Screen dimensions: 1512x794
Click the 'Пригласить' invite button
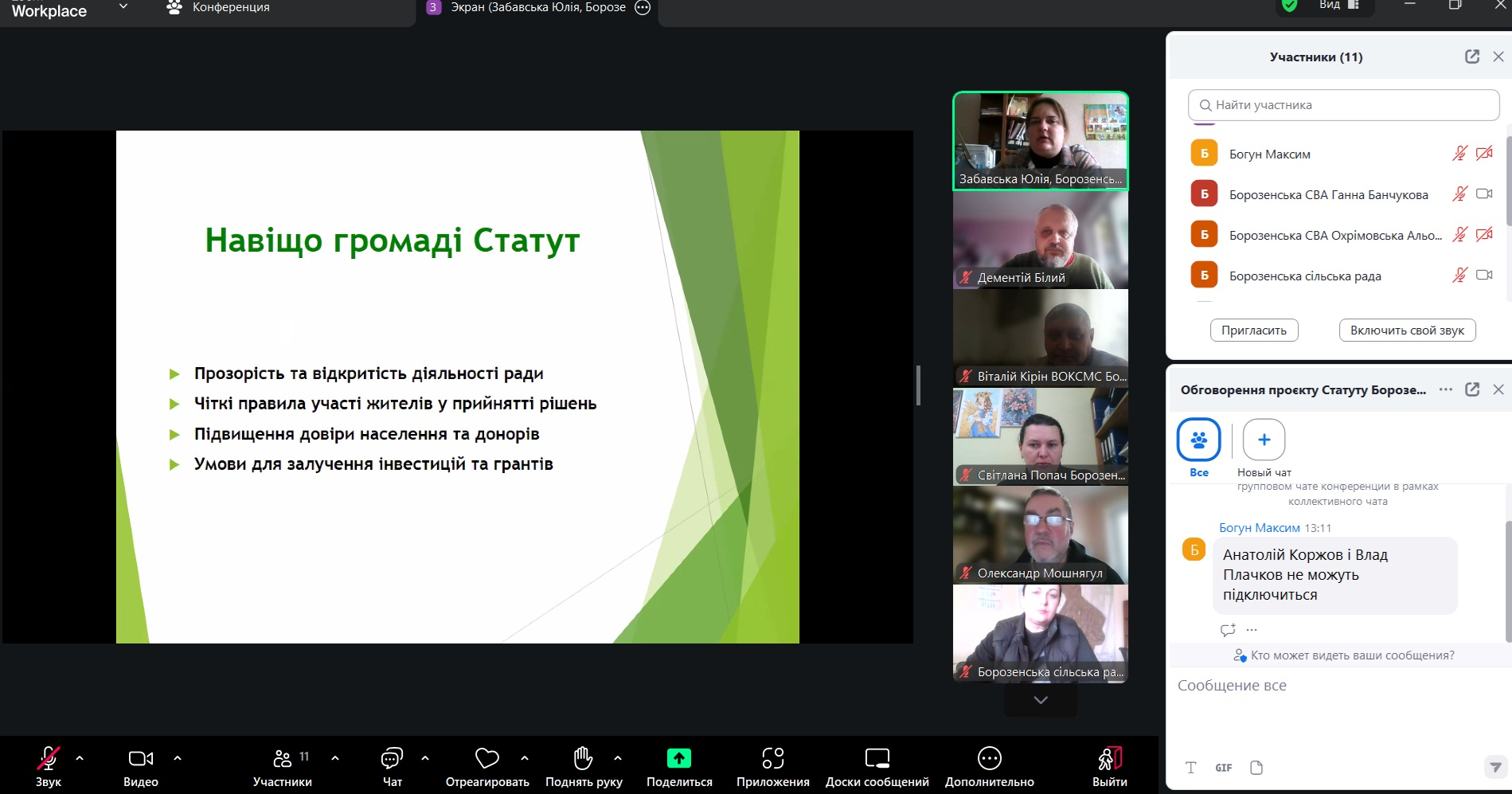pos(1253,331)
